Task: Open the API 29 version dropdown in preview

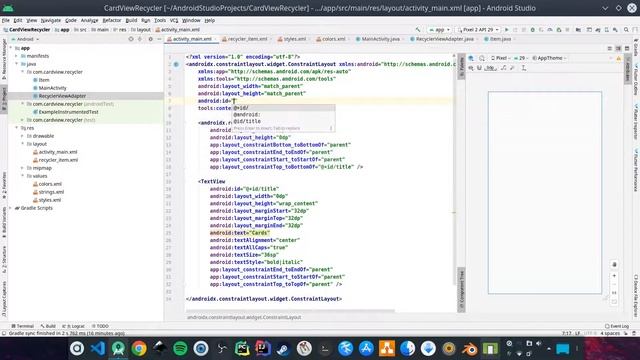Action: coord(521,58)
